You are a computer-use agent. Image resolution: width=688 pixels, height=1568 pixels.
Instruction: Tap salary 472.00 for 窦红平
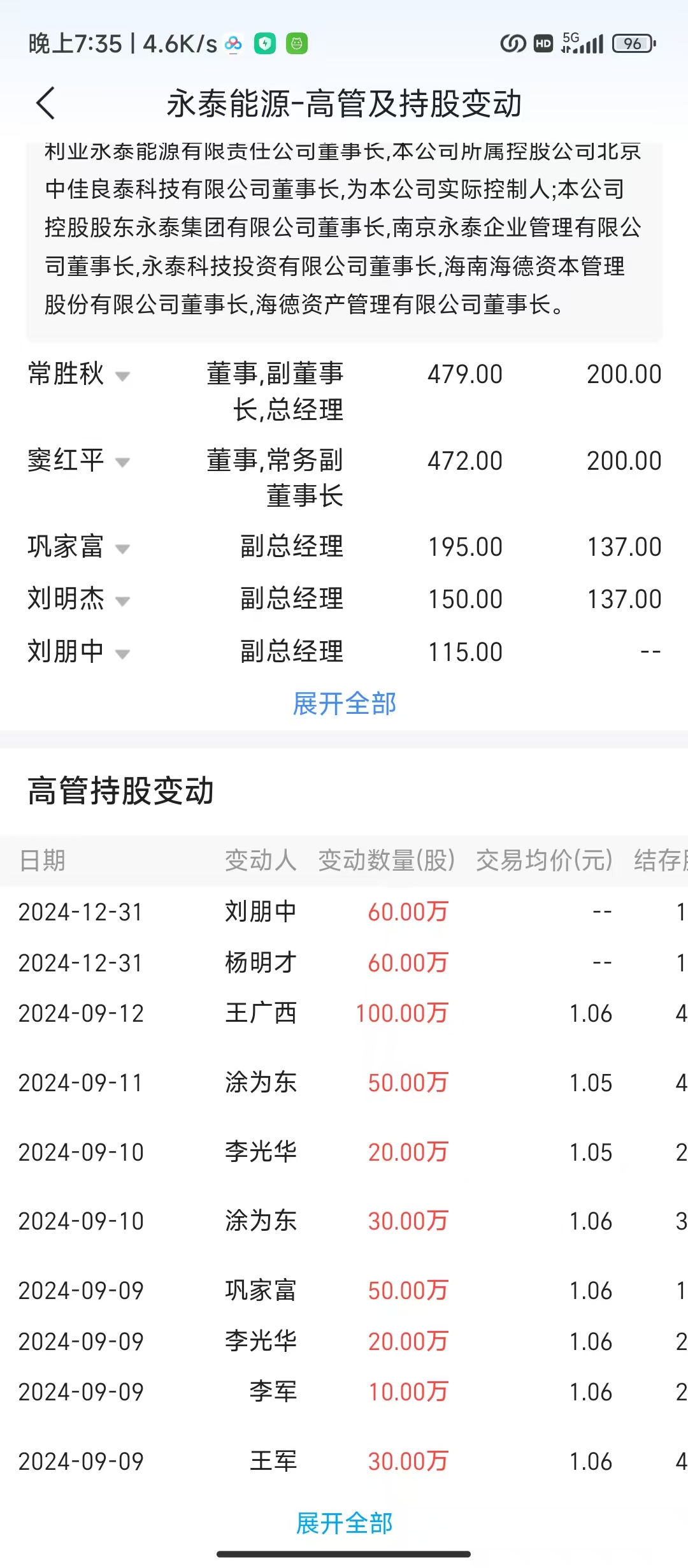(465, 461)
